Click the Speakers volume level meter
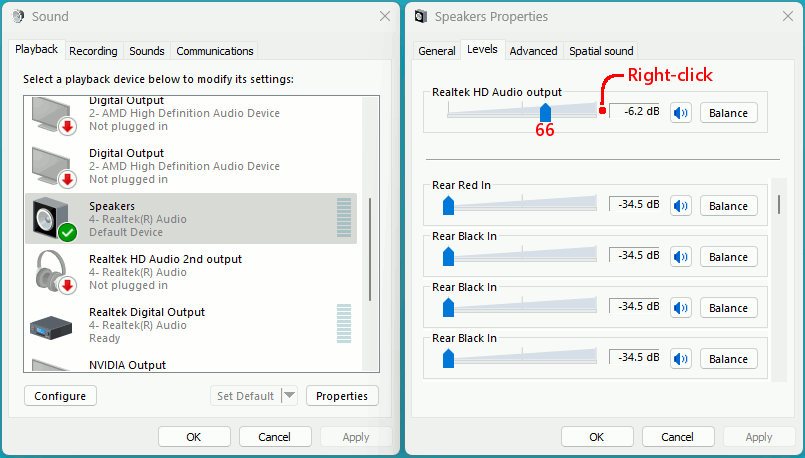The width and height of the screenshot is (805, 458). click(343, 218)
